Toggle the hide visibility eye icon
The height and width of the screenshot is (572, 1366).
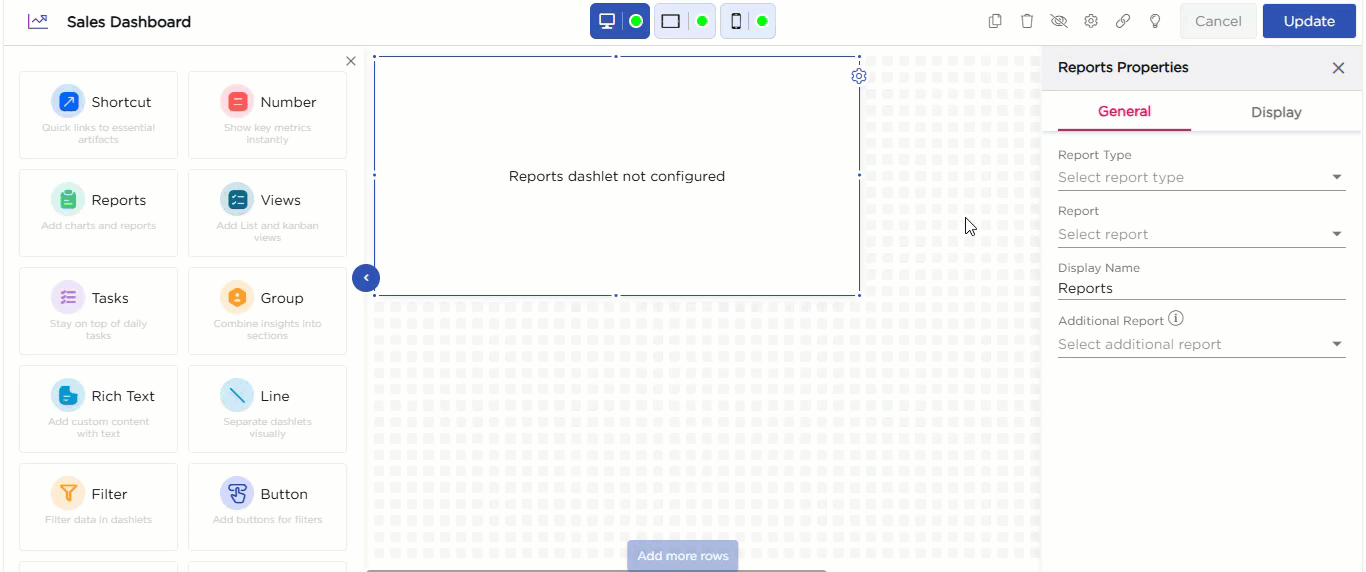(x=1059, y=21)
